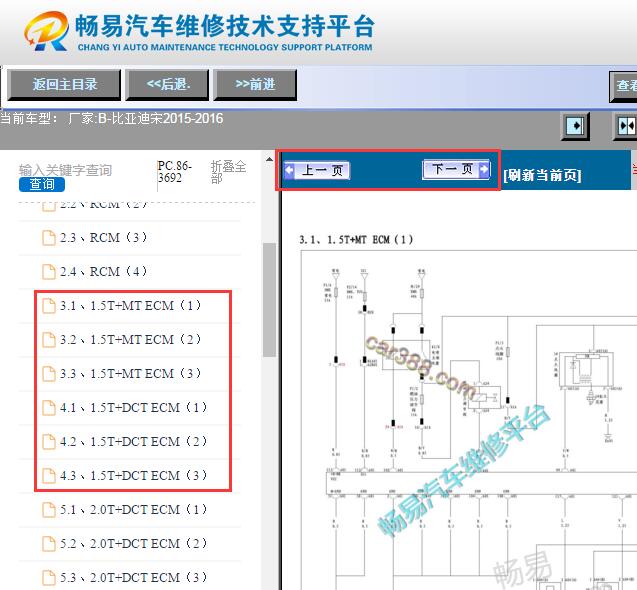The width and height of the screenshot is (637, 590).
Task: Click the right arrow on 下一页 button
Action: coord(484,169)
